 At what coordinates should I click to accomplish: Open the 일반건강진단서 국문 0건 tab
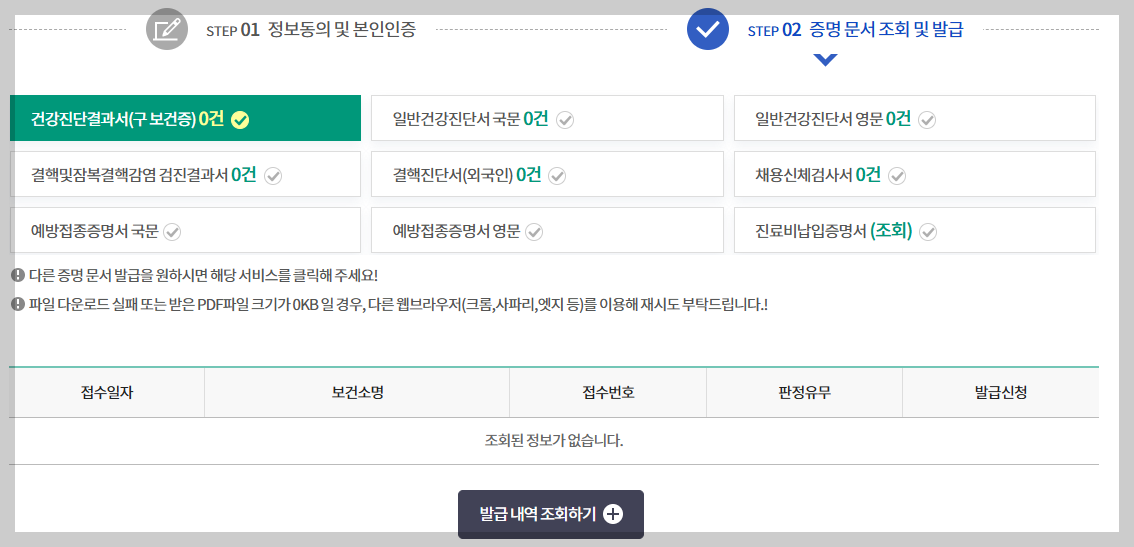tap(547, 118)
